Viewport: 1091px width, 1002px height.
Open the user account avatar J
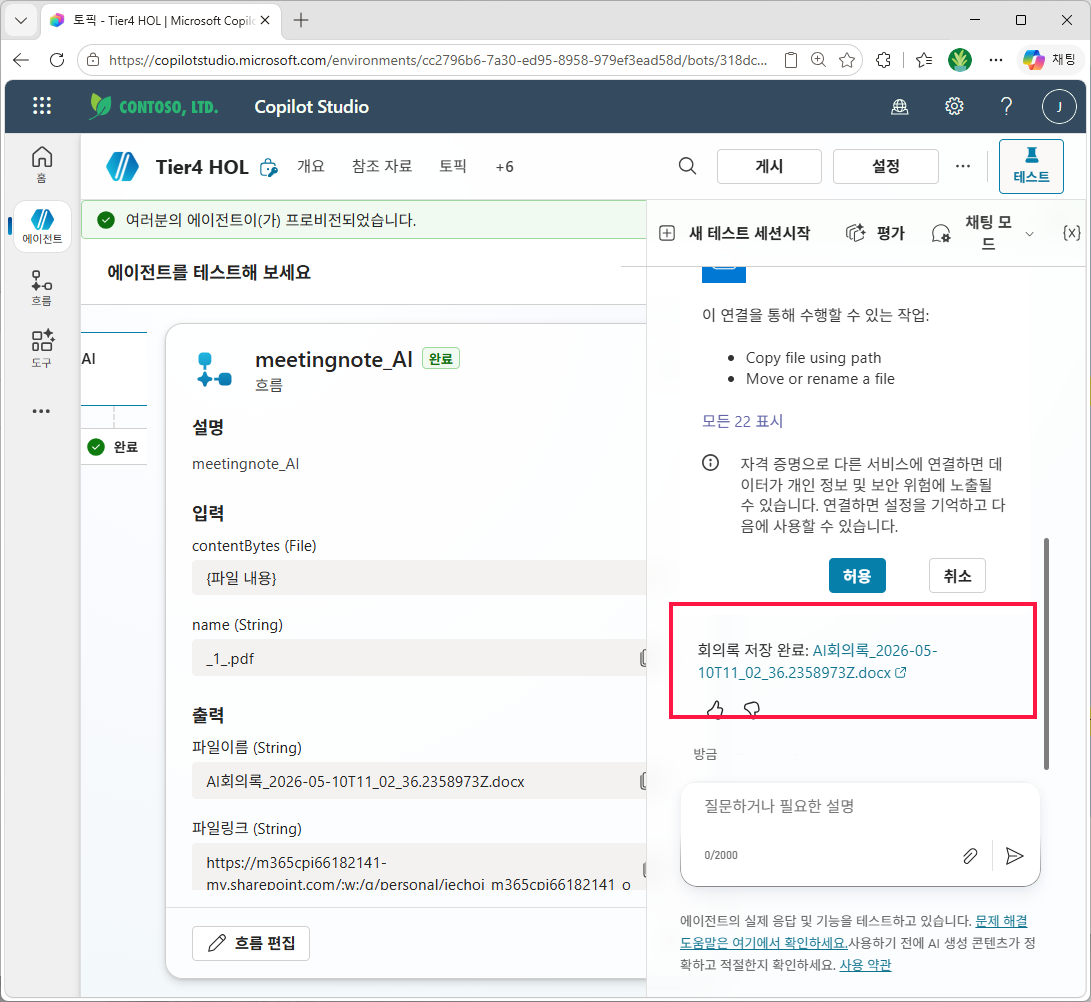tap(1059, 106)
